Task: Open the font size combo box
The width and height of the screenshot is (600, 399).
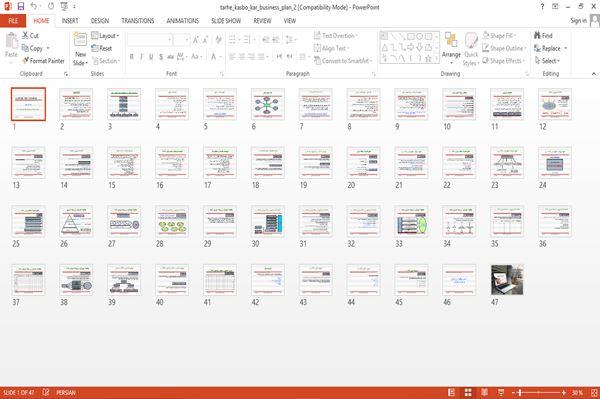Action: point(181,39)
